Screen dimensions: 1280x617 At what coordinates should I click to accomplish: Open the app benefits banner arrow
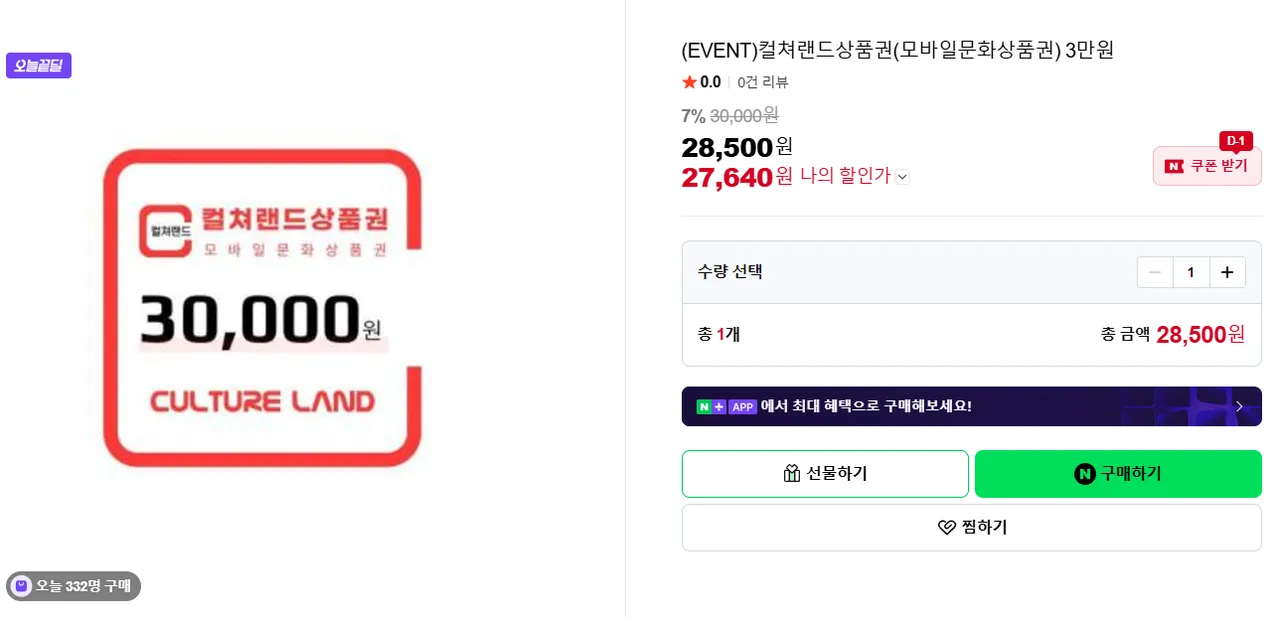pos(1240,406)
